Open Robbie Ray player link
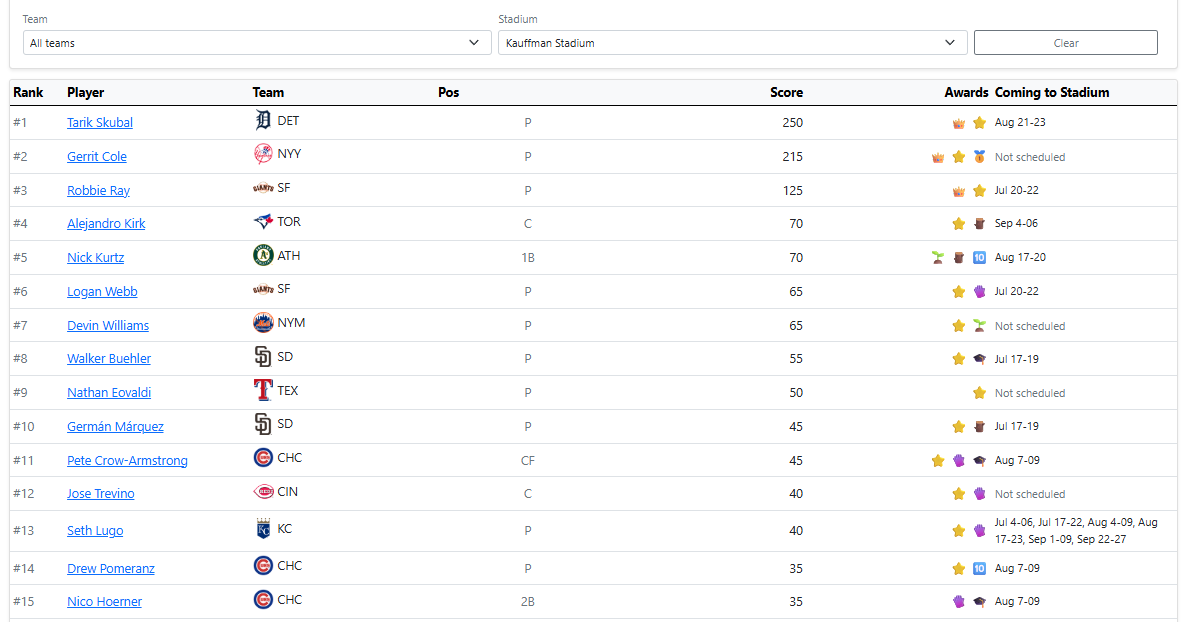 [98, 190]
